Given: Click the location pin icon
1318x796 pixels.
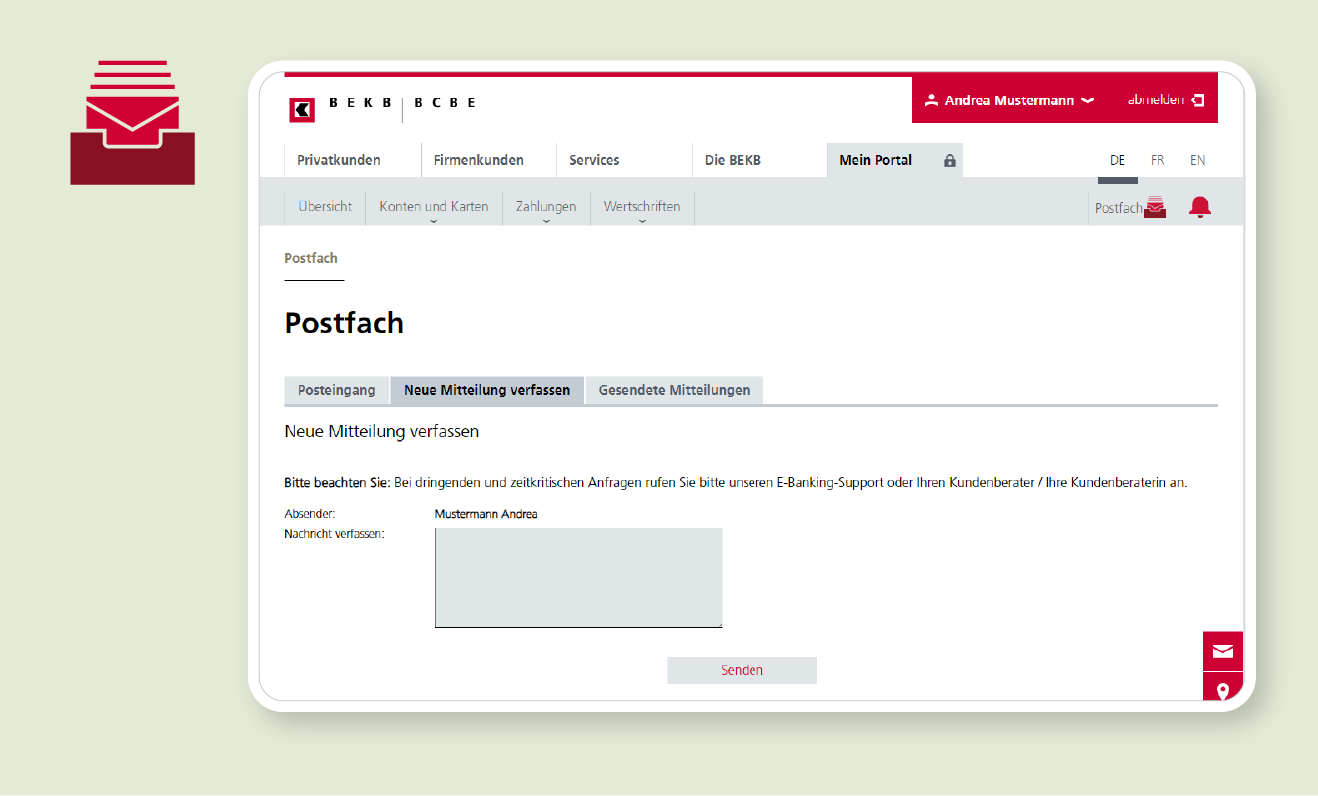Looking at the screenshot, I should pos(1222,690).
